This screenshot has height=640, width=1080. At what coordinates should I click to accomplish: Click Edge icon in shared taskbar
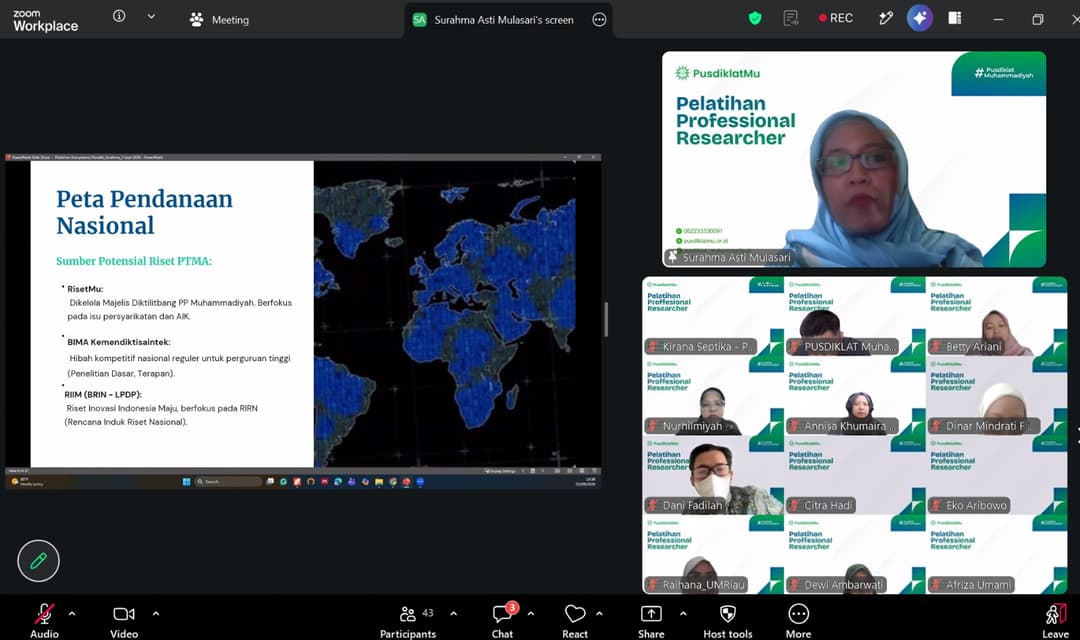pos(338,482)
